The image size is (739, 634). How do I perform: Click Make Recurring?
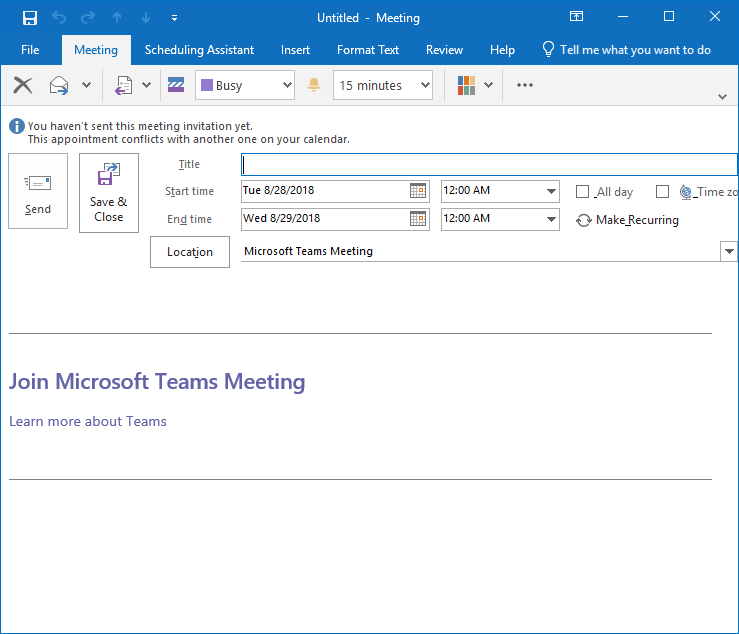coord(627,220)
